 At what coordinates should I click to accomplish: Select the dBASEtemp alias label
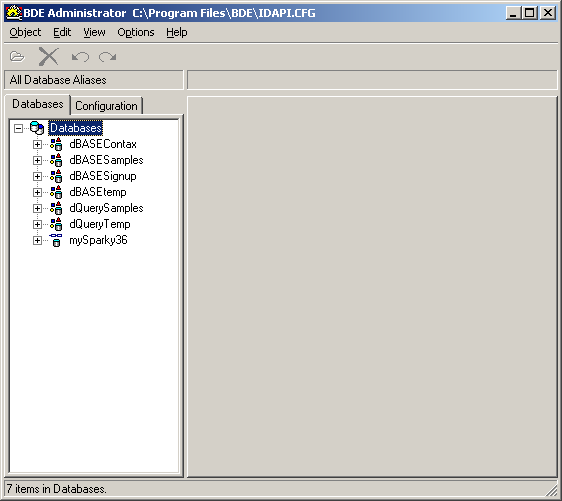[98, 192]
